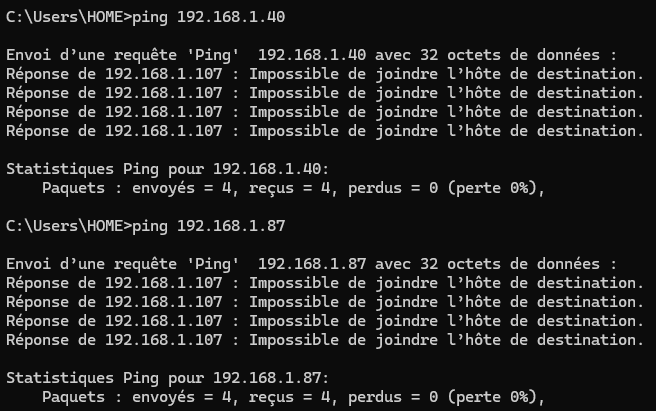Click the third 'Réponse de 192.168.1.107' line
Screen dimensions: 656x411
[x=325, y=112]
